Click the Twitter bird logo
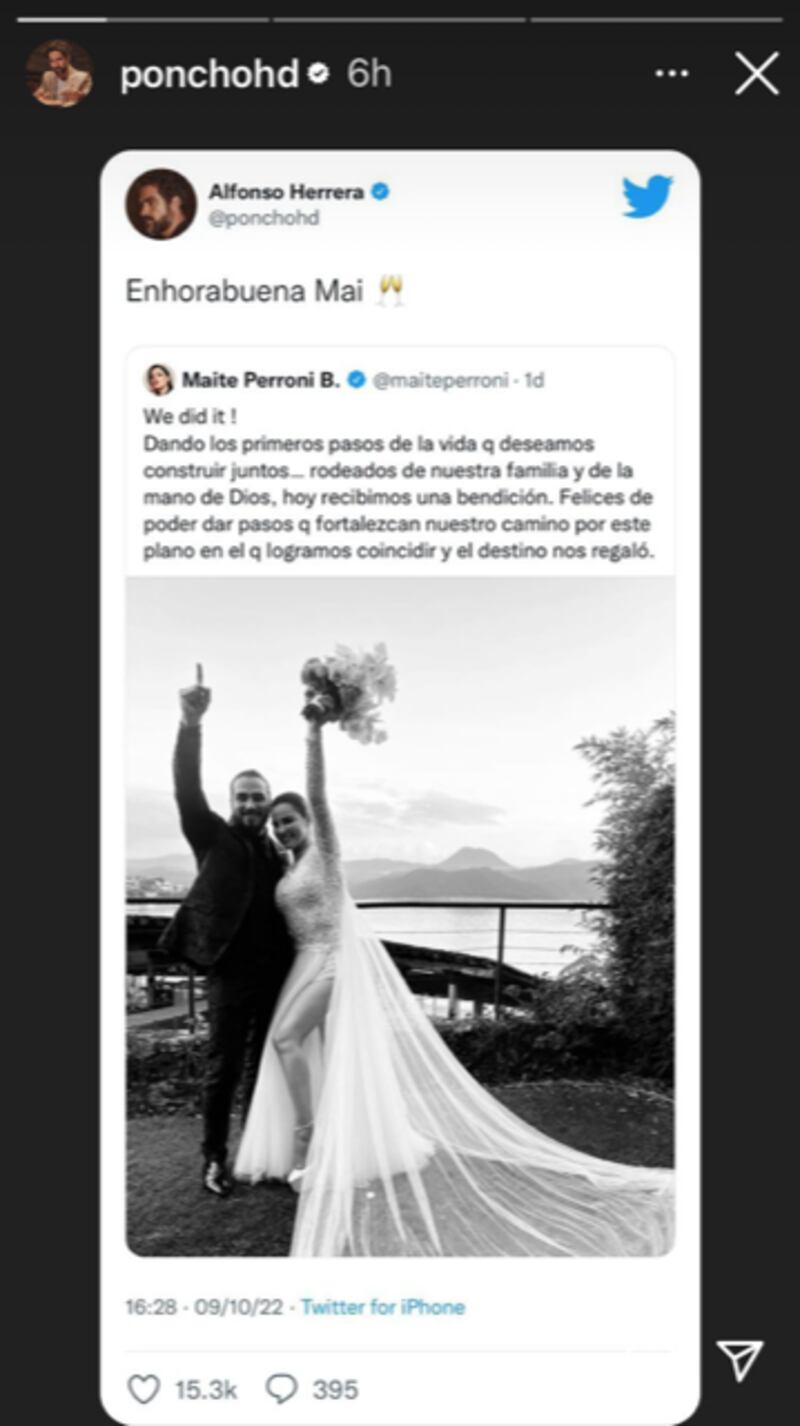800x1426 pixels. (647, 196)
